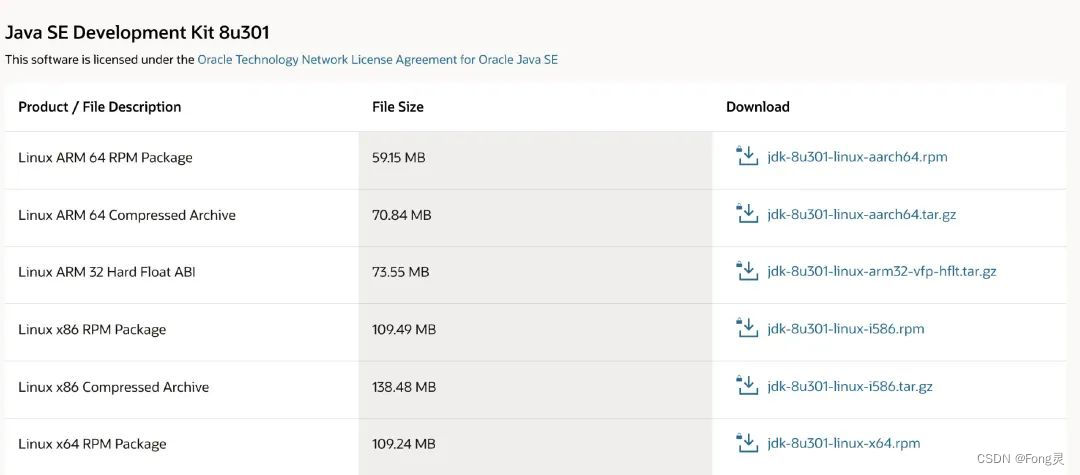Image resolution: width=1080 pixels, height=475 pixels.
Task: Click the Download column header
Action: 758,107
